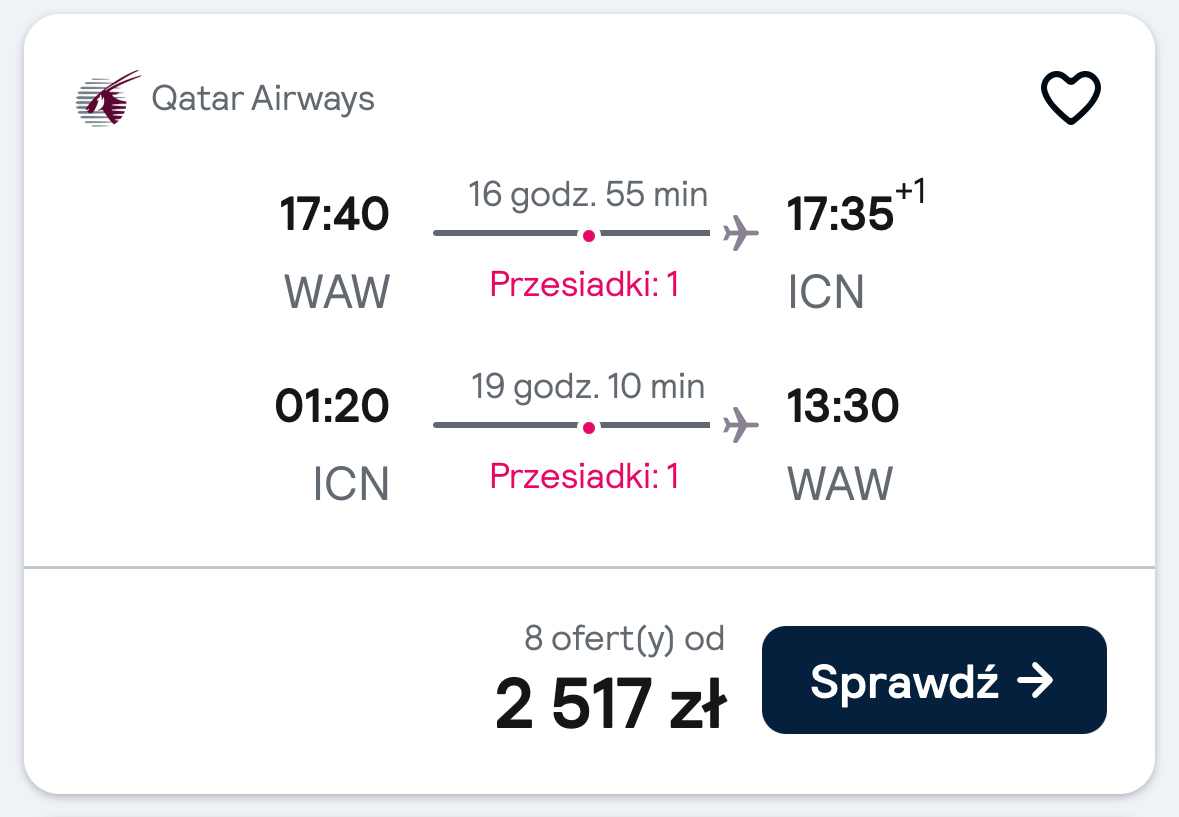Click the outbound flight airplane icon
Viewport: 1179px width, 817px height.
[x=741, y=233]
